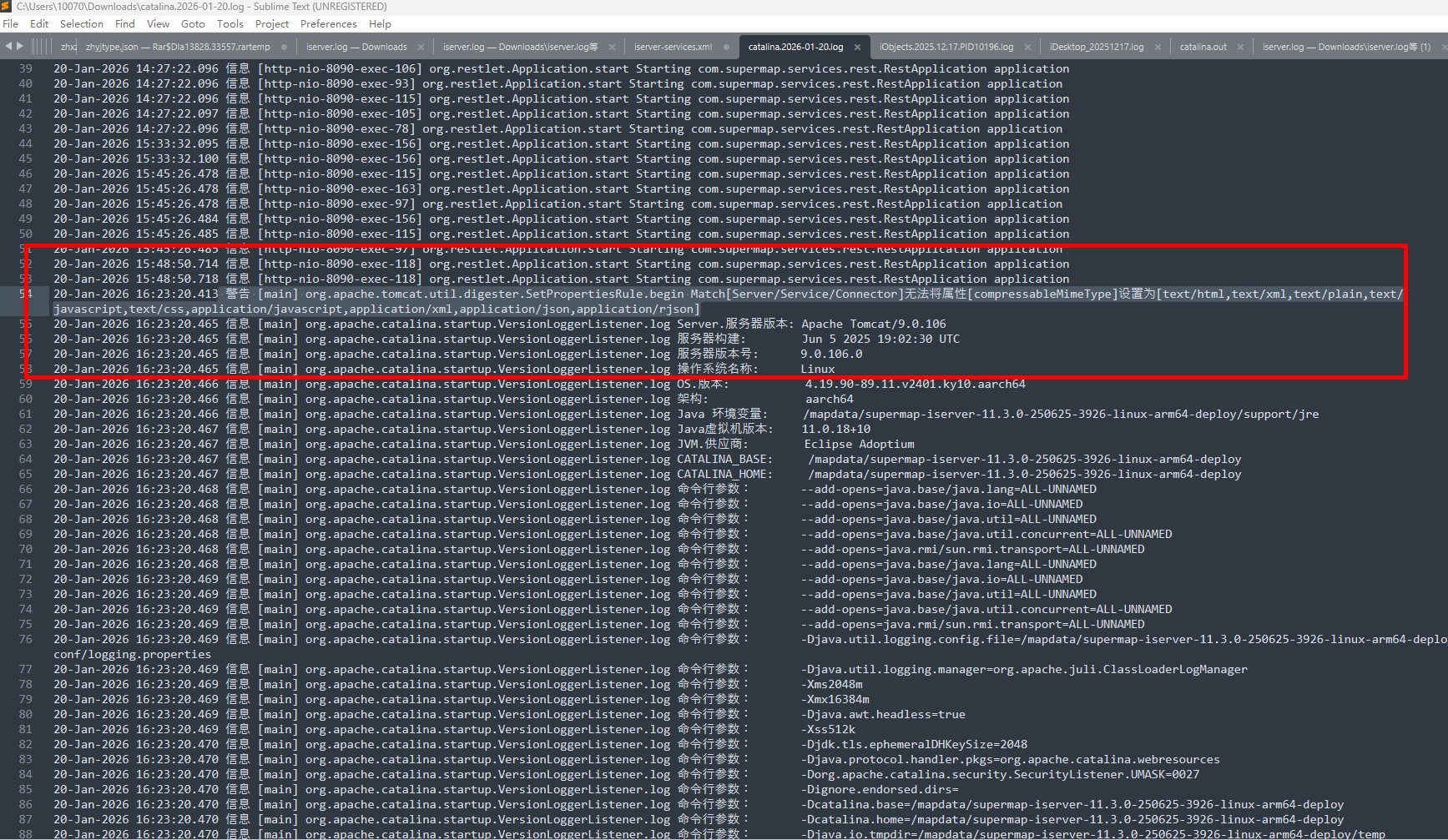The height and width of the screenshot is (840, 1448).
Task: Click the tab scroll right arrow
Action: click(x=20, y=47)
